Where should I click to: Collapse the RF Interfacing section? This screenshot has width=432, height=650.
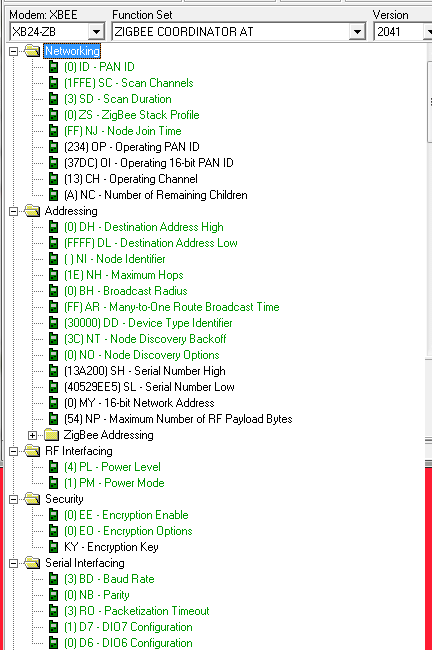[14, 451]
